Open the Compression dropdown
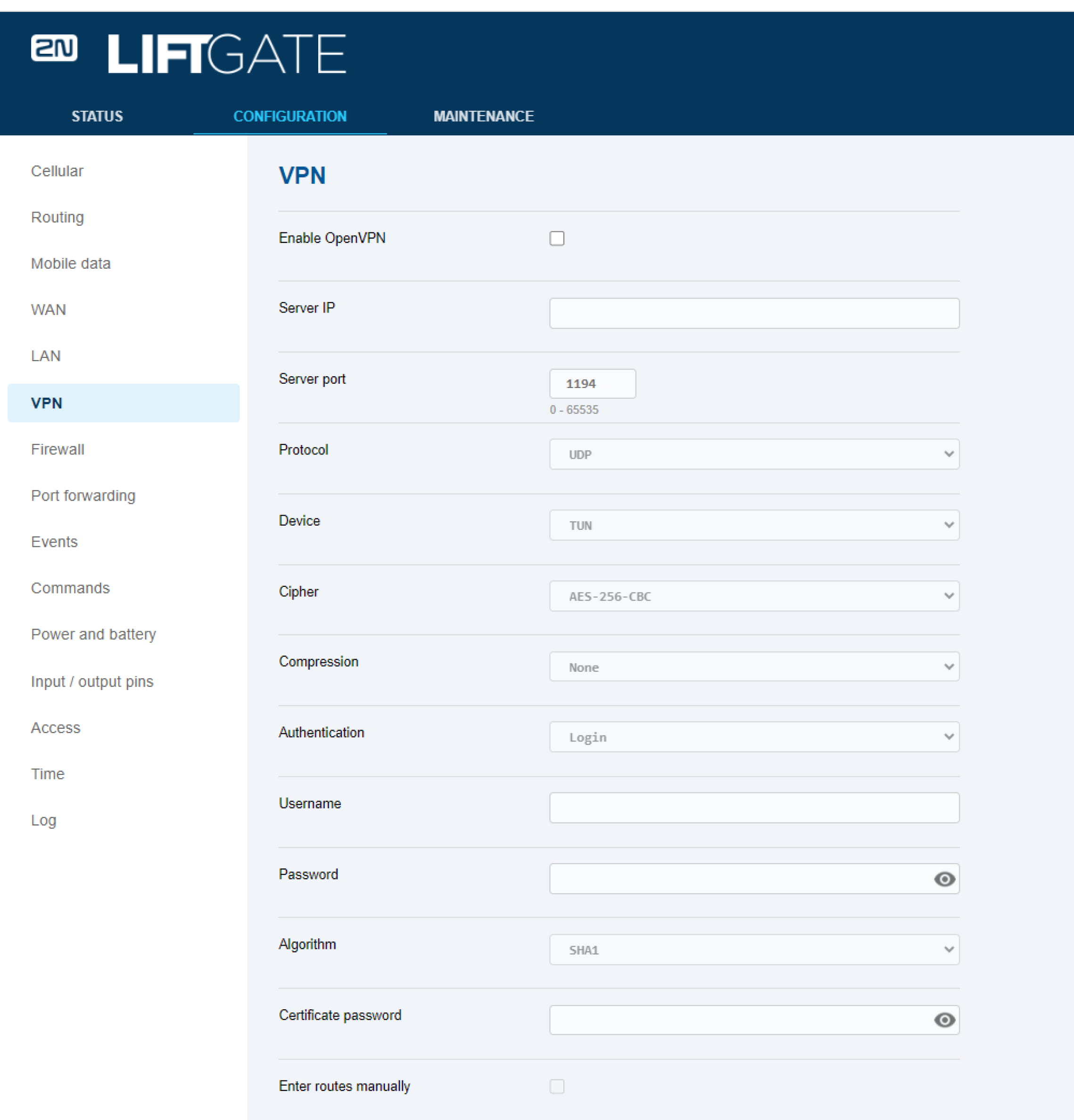 [x=754, y=667]
